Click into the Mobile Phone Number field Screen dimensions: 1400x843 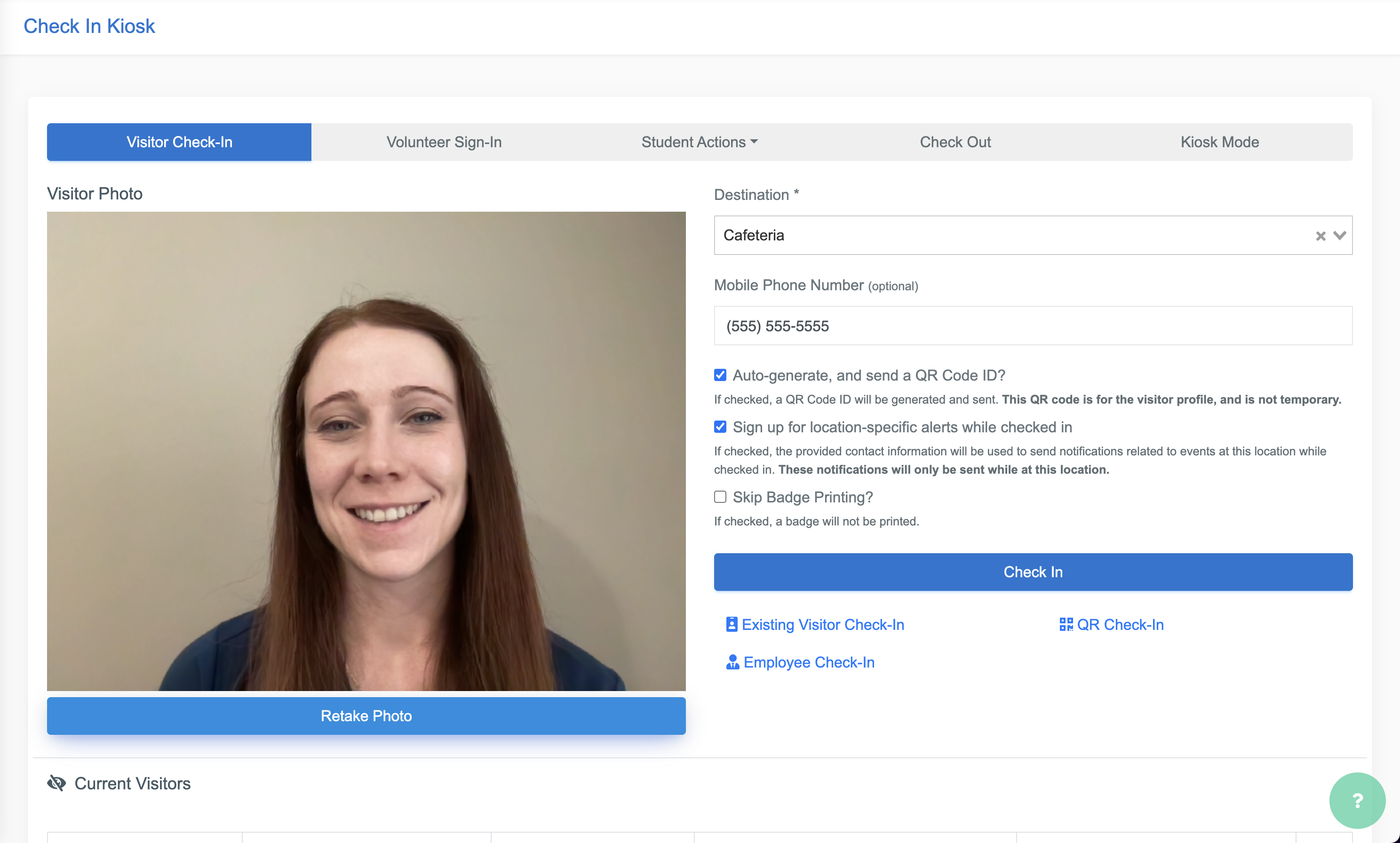pos(1033,326)
